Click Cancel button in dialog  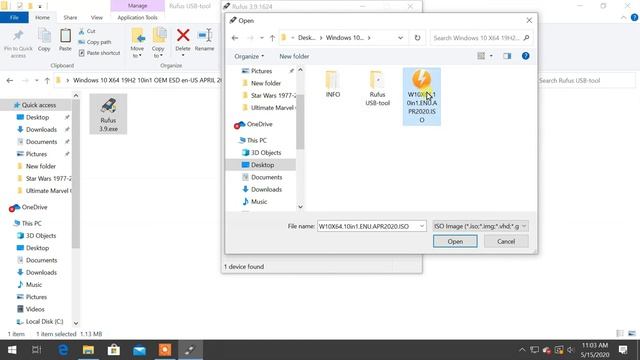pos(506,242)
